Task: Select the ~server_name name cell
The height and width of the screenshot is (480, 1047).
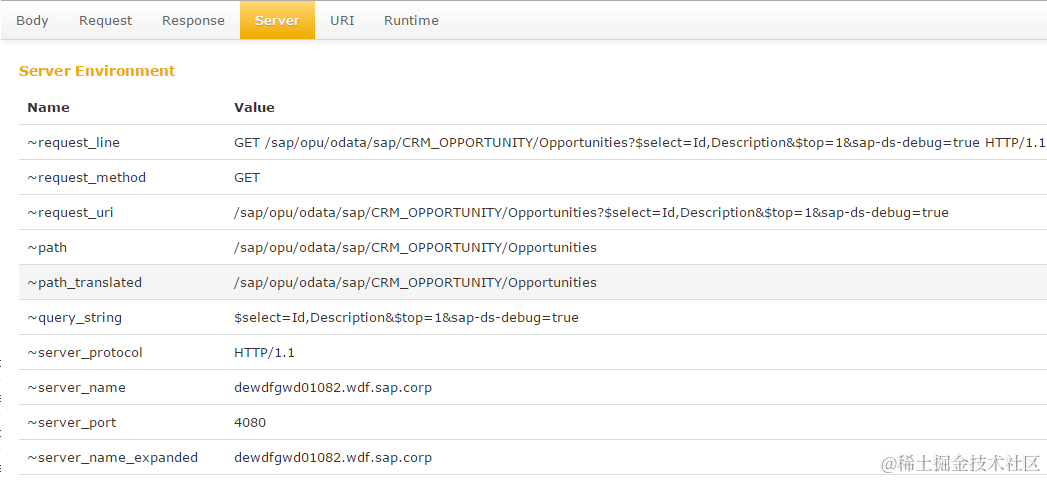Action: point(76,388)
